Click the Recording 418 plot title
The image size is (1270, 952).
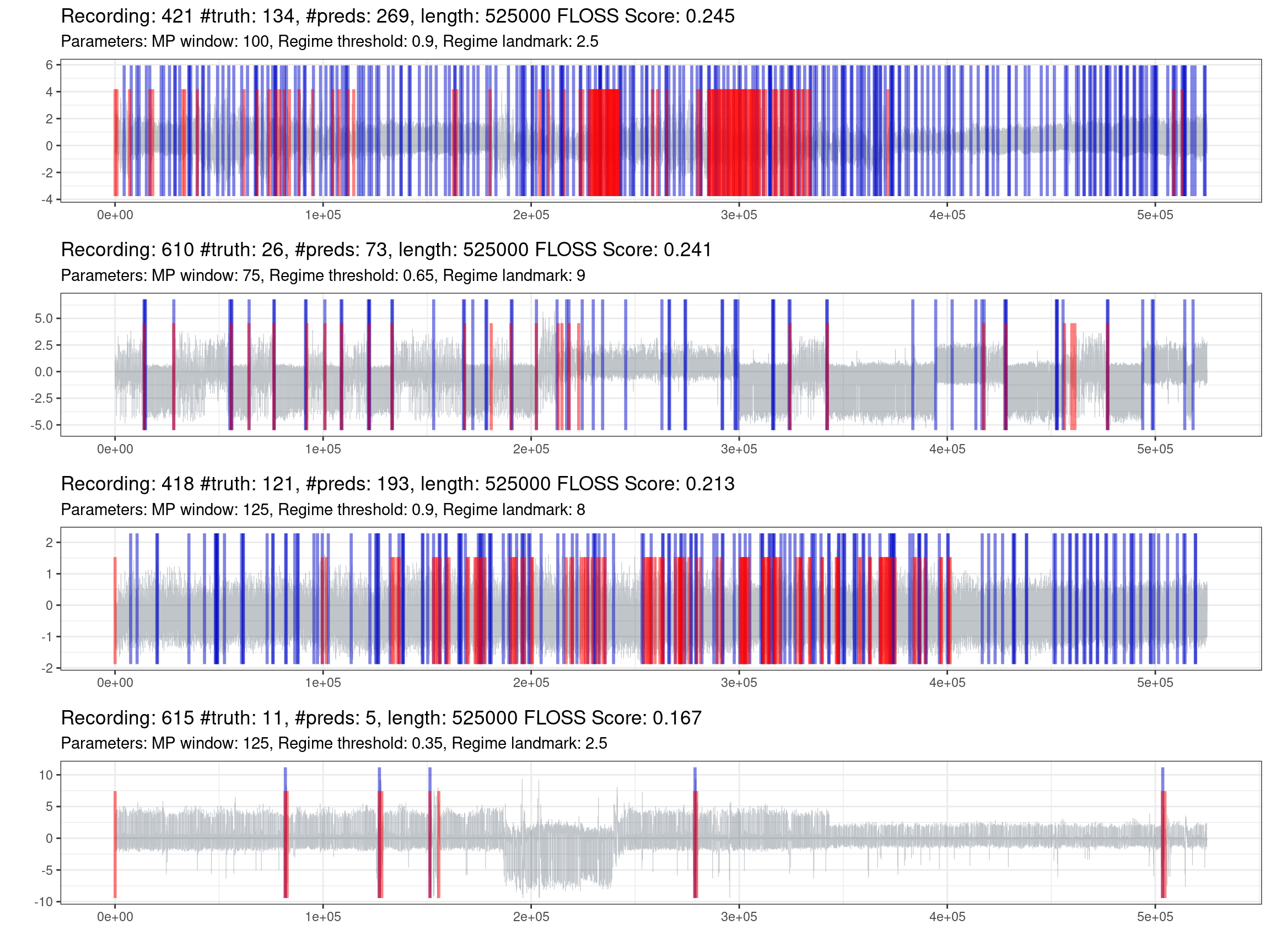(x=397, y=484)
